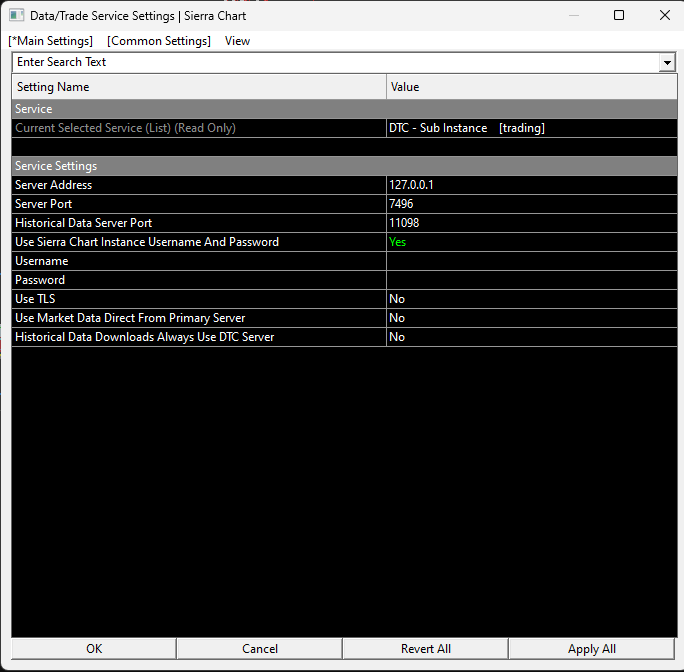The image size is (684, 672).
Task: Select the Server Port setting name
Action: (43, 204)
